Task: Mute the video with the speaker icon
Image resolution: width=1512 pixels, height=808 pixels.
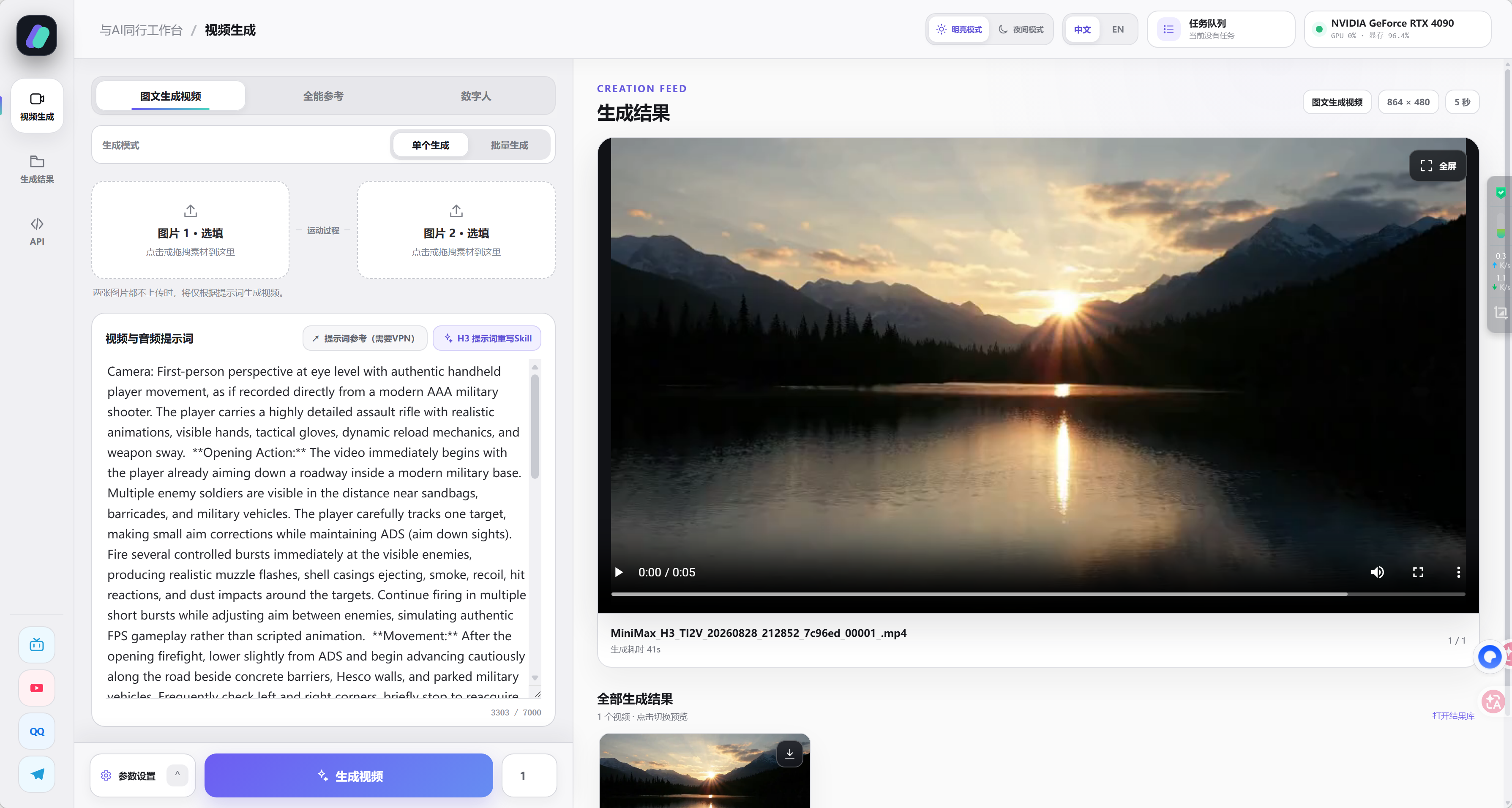Action: pyautogui.click(x=1377, y=572)
